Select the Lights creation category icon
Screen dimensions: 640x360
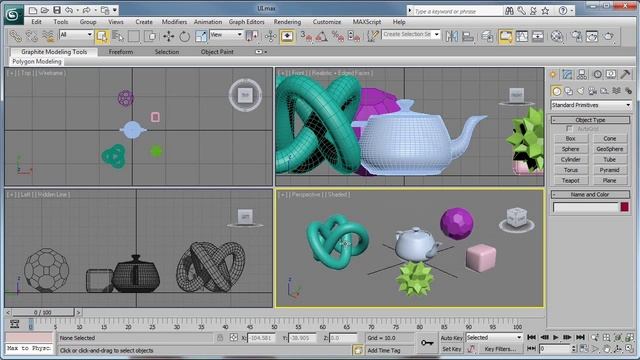click(x=580, y=91)
